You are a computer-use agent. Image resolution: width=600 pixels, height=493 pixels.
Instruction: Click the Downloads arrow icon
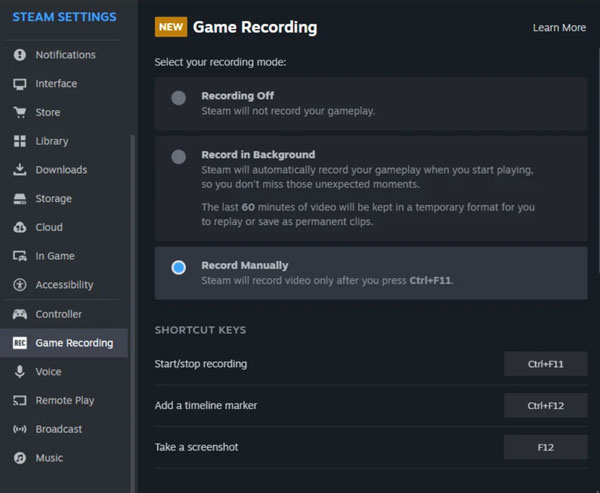click(20, 170)
